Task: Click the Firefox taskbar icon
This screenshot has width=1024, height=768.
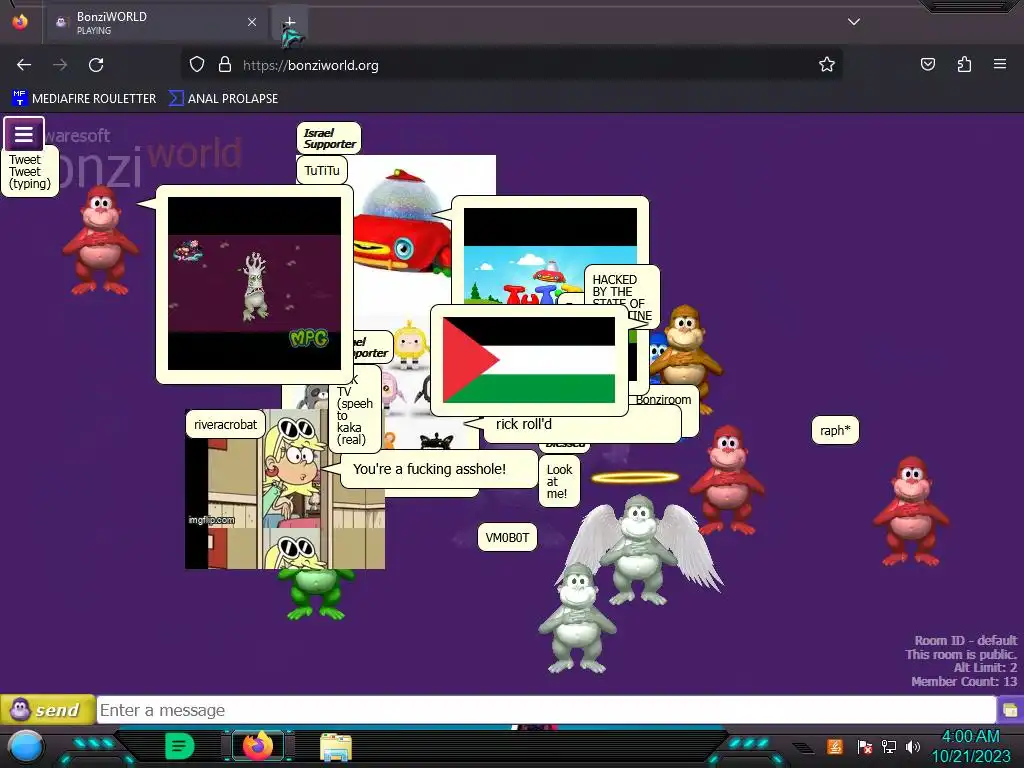Action: (257, 746)
